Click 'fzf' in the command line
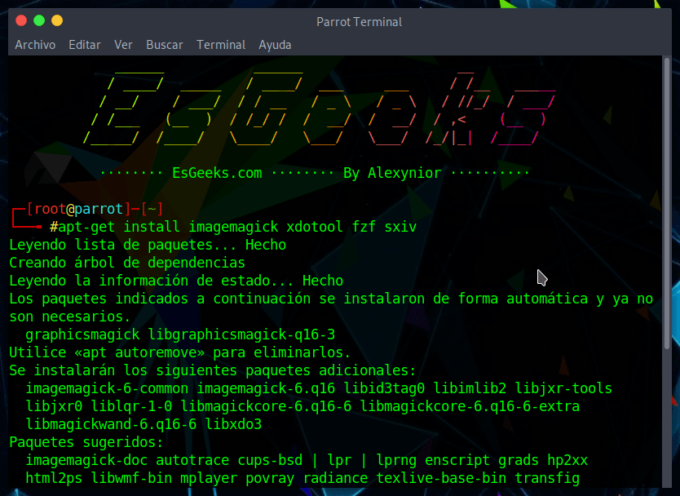Screen dimensions: 680x496 coord(364,226)
